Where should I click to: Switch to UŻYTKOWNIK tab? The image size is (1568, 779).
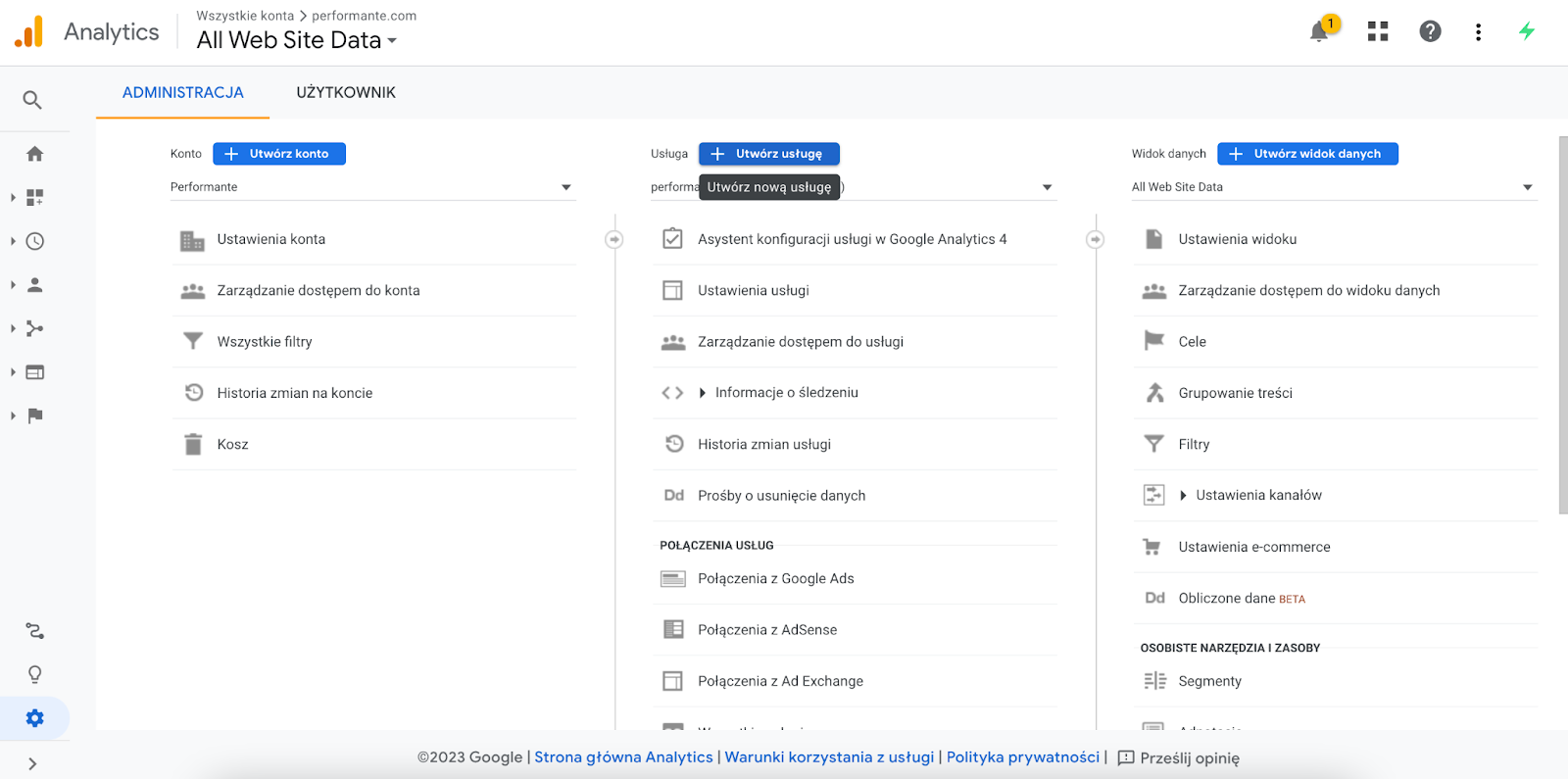(346, 92)
